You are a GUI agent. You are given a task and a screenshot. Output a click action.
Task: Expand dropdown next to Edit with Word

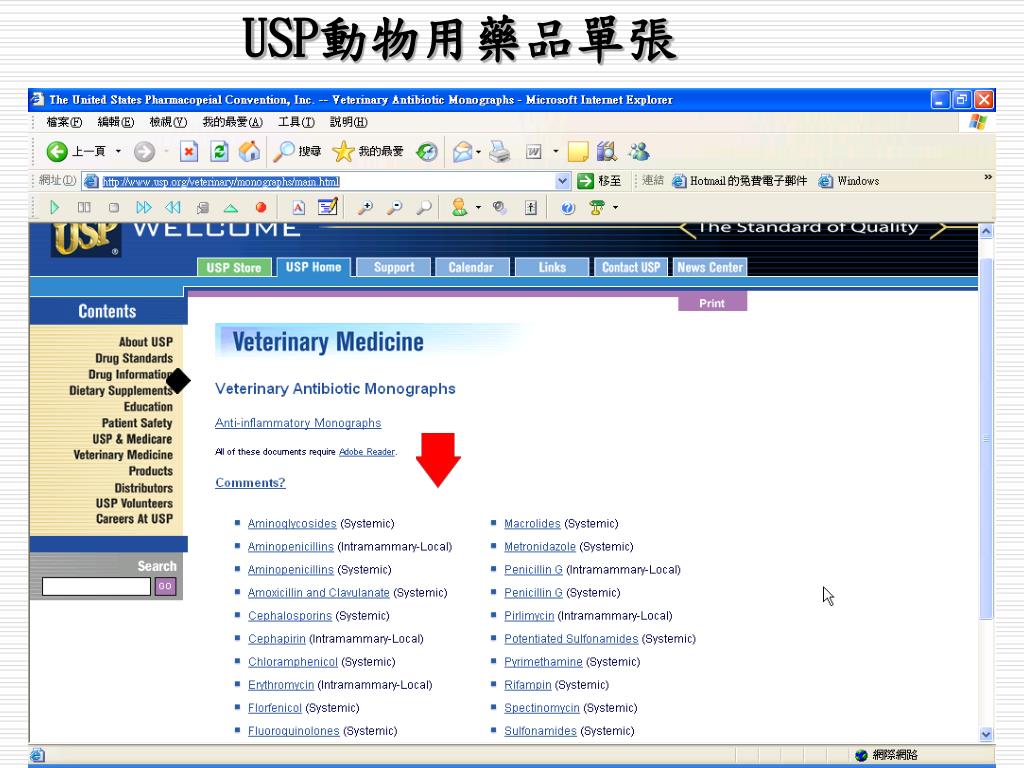click(556, 152)
